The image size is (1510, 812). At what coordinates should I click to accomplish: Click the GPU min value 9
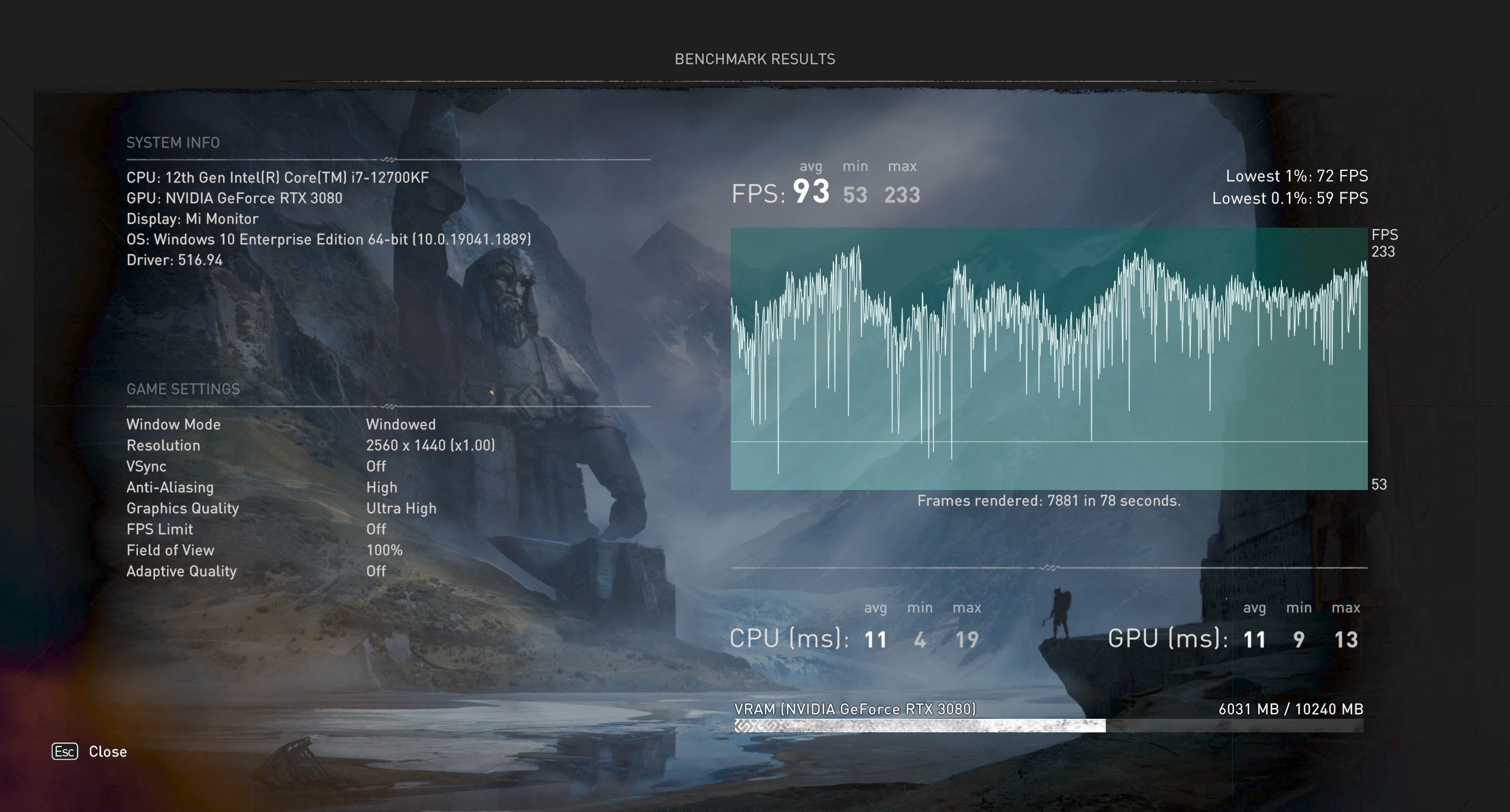point(1299,640)
